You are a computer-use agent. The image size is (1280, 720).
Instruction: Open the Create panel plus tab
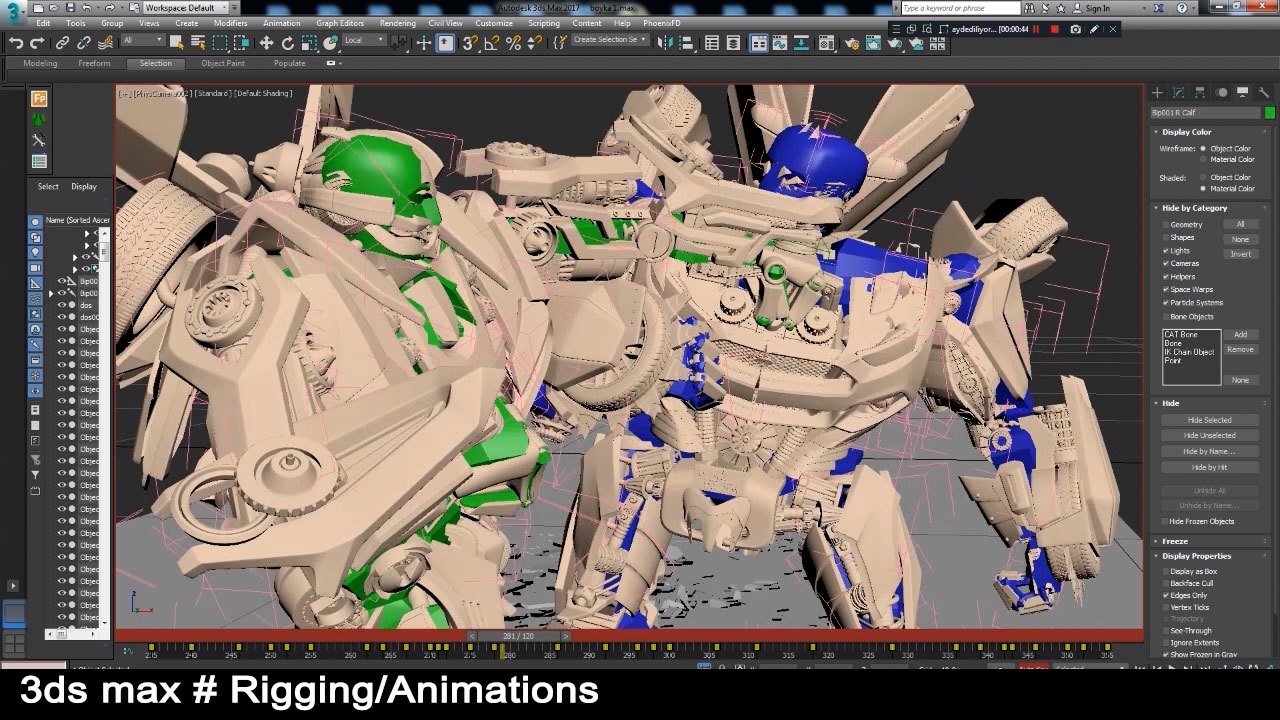click(x=1157, y=92)
